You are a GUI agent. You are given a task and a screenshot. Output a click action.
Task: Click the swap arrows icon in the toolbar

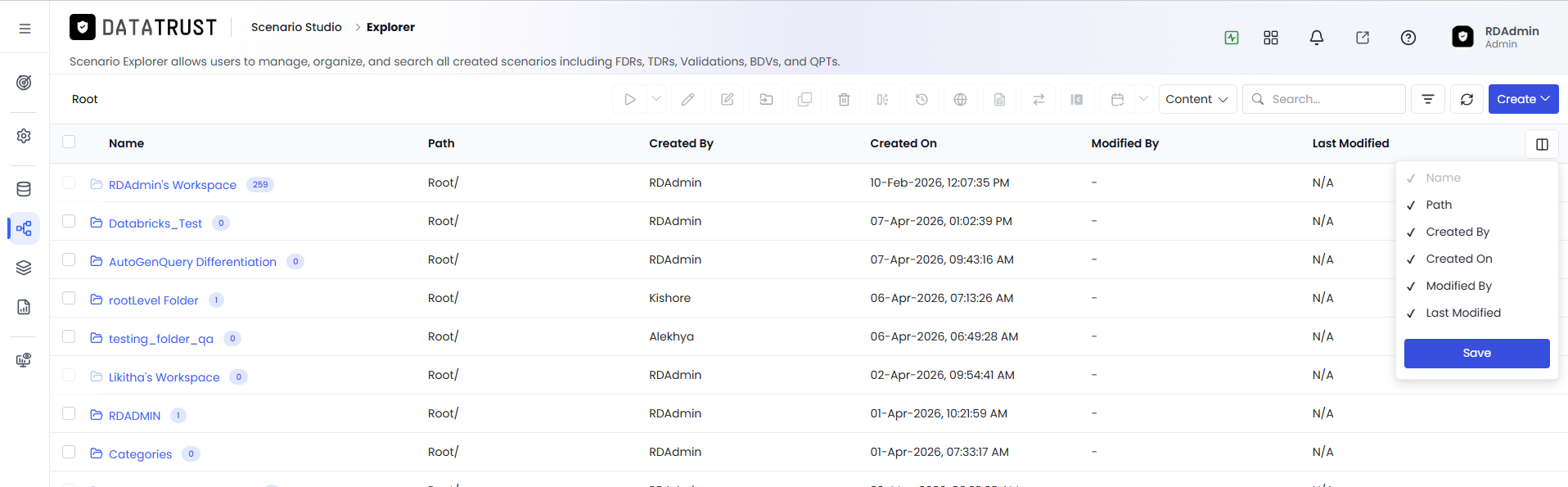point(1039,99)
